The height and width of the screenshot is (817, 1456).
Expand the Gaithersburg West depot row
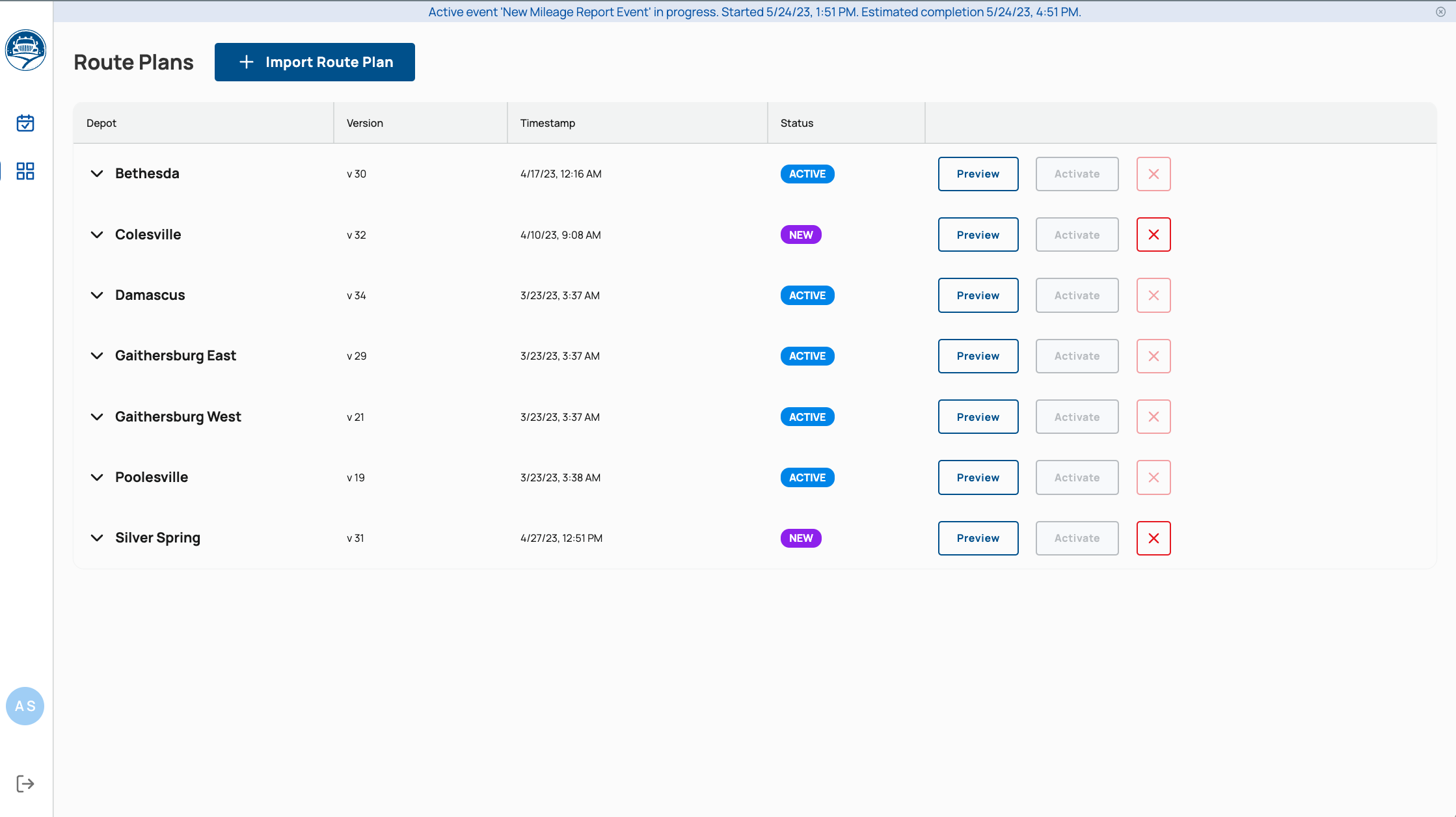(x=97, y=417)
